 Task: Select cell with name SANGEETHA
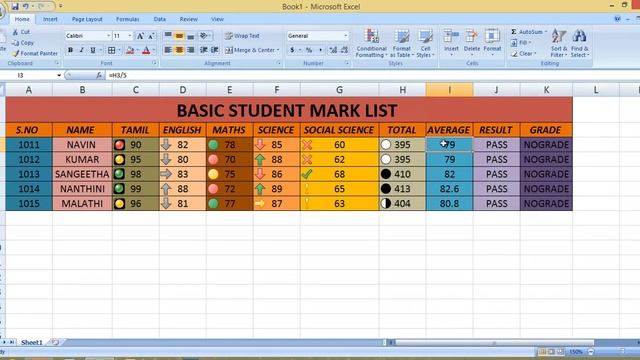tap(82, 174)
